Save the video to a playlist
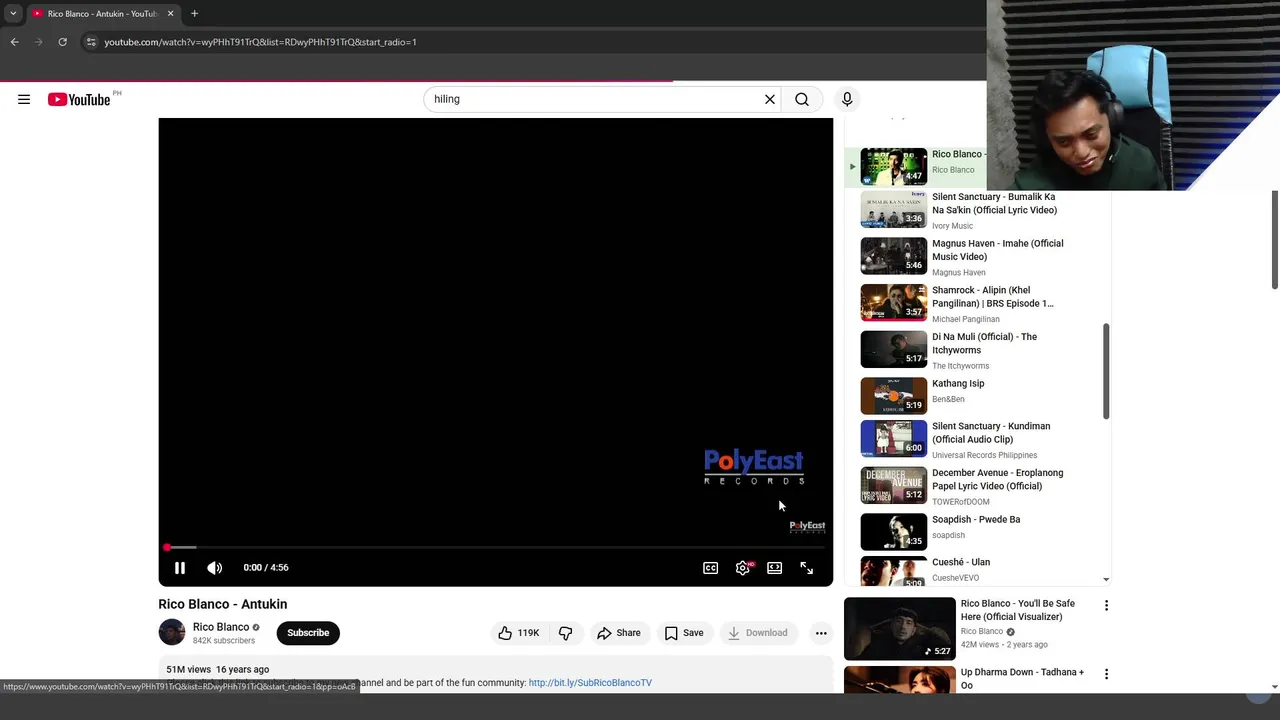 (x=684, y=633)
